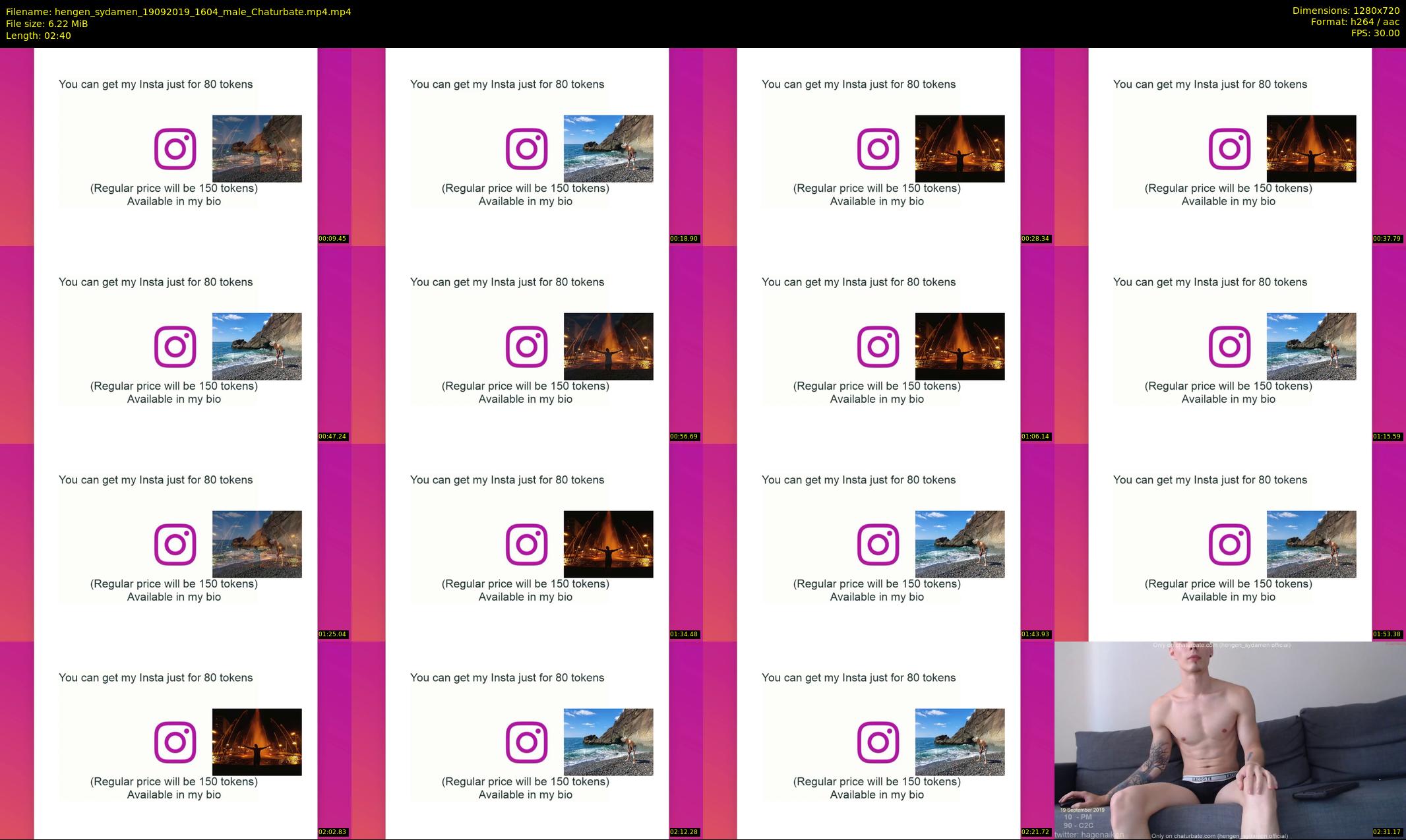
Task: Open the beach photo in the 00:47.24 frame
Action: click(x=257, y=347)
